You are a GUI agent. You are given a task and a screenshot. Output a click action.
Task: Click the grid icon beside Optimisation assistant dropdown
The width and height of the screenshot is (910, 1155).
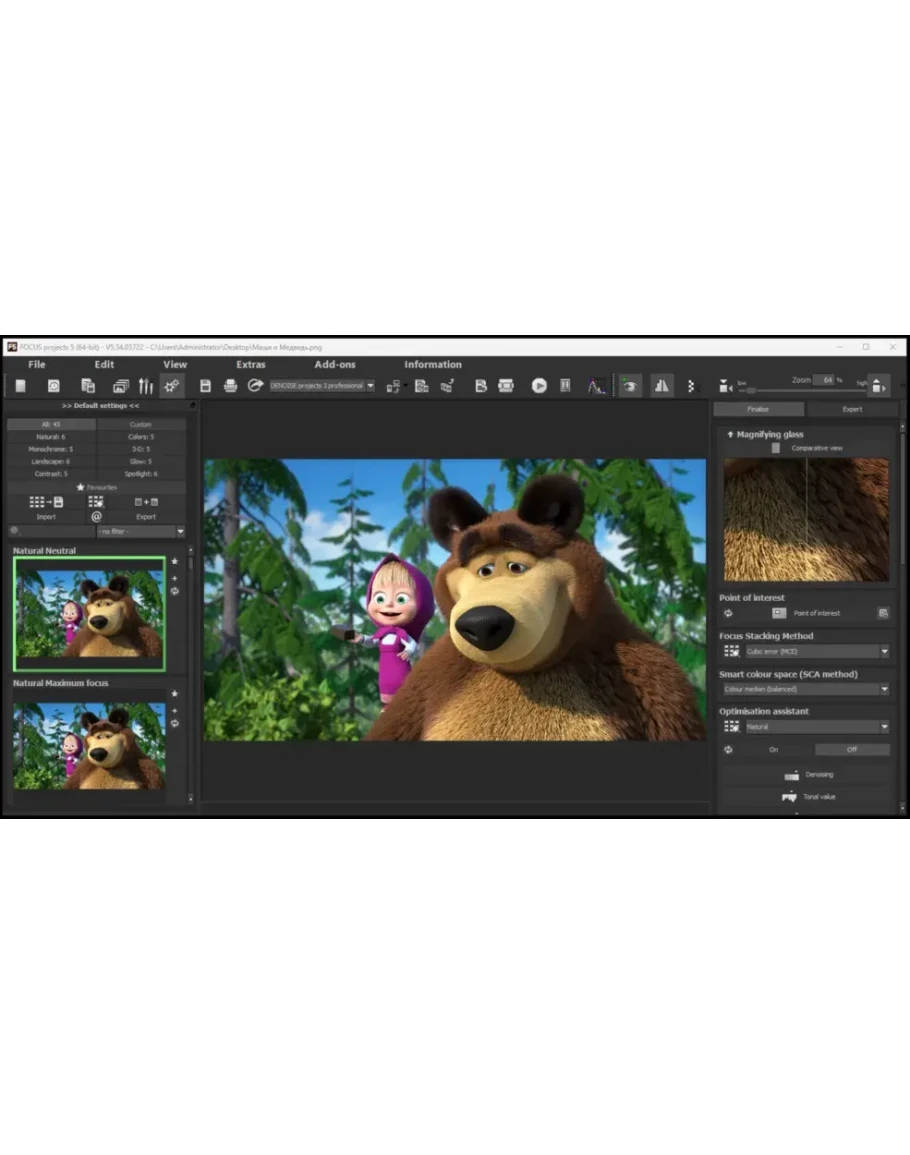tap(732, 727)
